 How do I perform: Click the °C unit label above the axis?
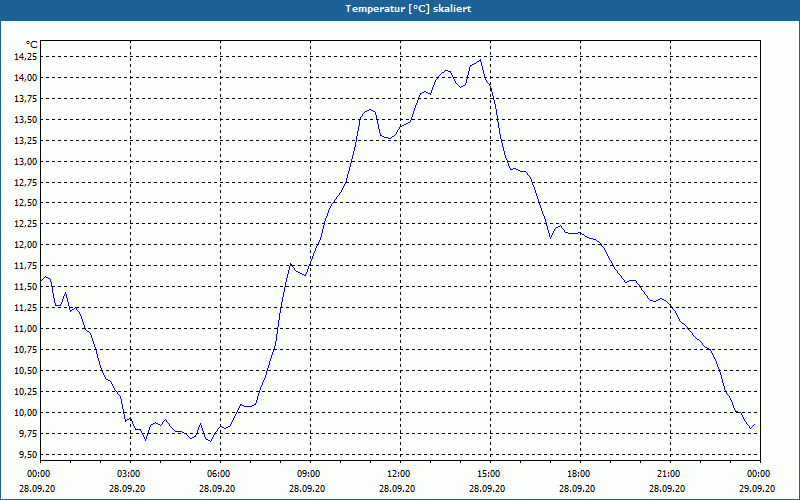32,45
